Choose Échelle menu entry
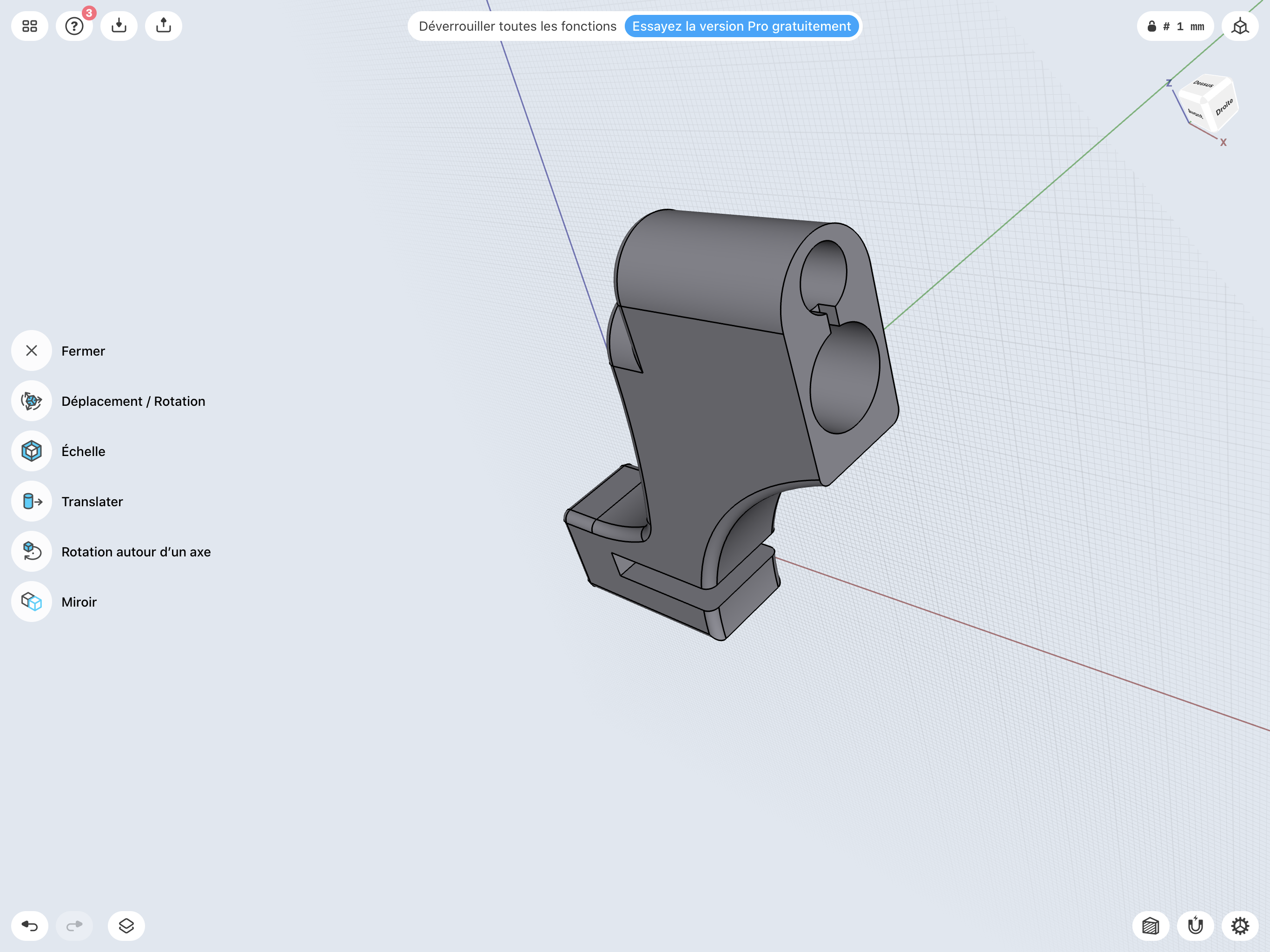This screenshot has width=1270, height=952. click(83, 451)
